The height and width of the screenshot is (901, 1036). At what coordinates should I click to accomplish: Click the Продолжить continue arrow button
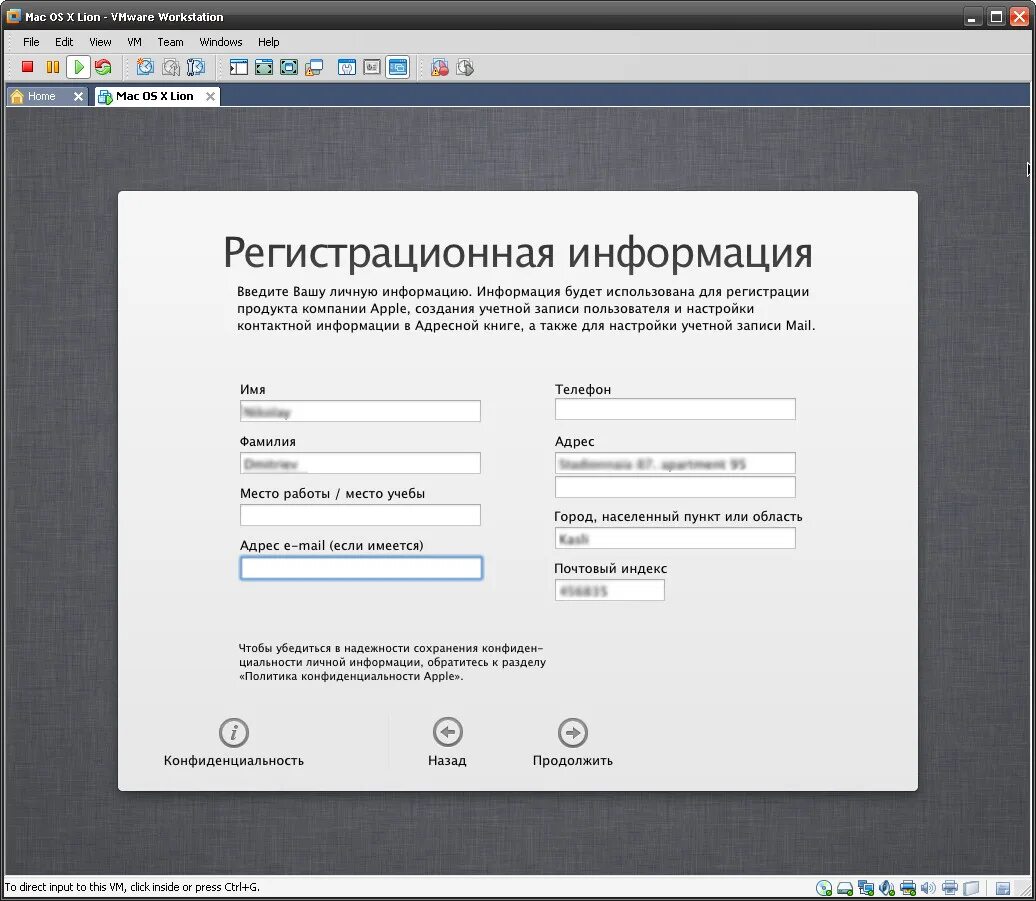click(573, 732)
